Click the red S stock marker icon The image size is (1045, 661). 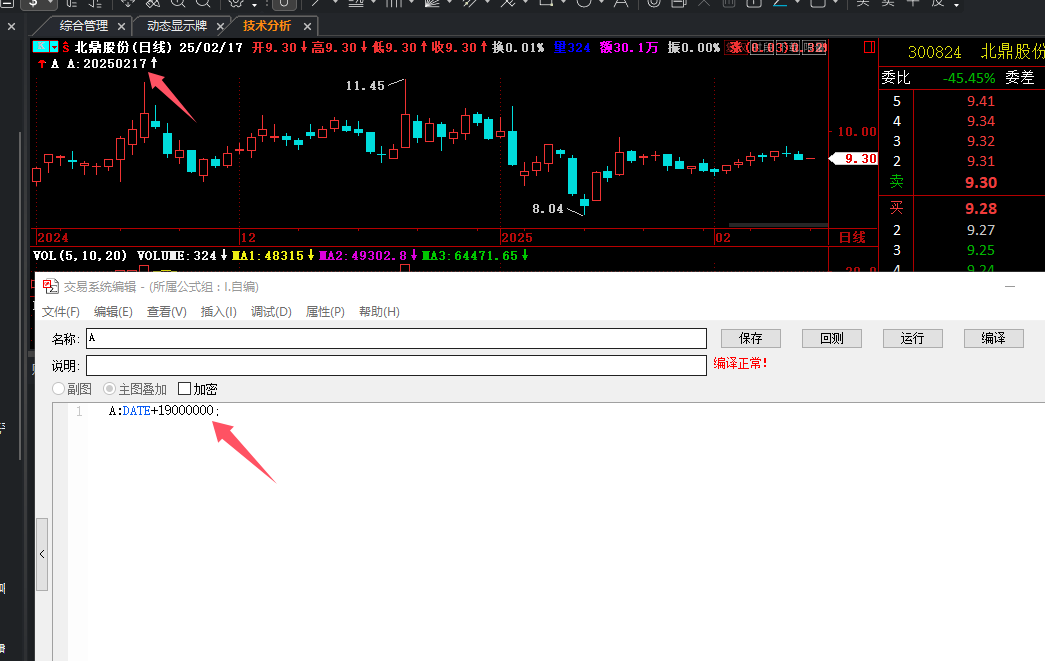66,47
